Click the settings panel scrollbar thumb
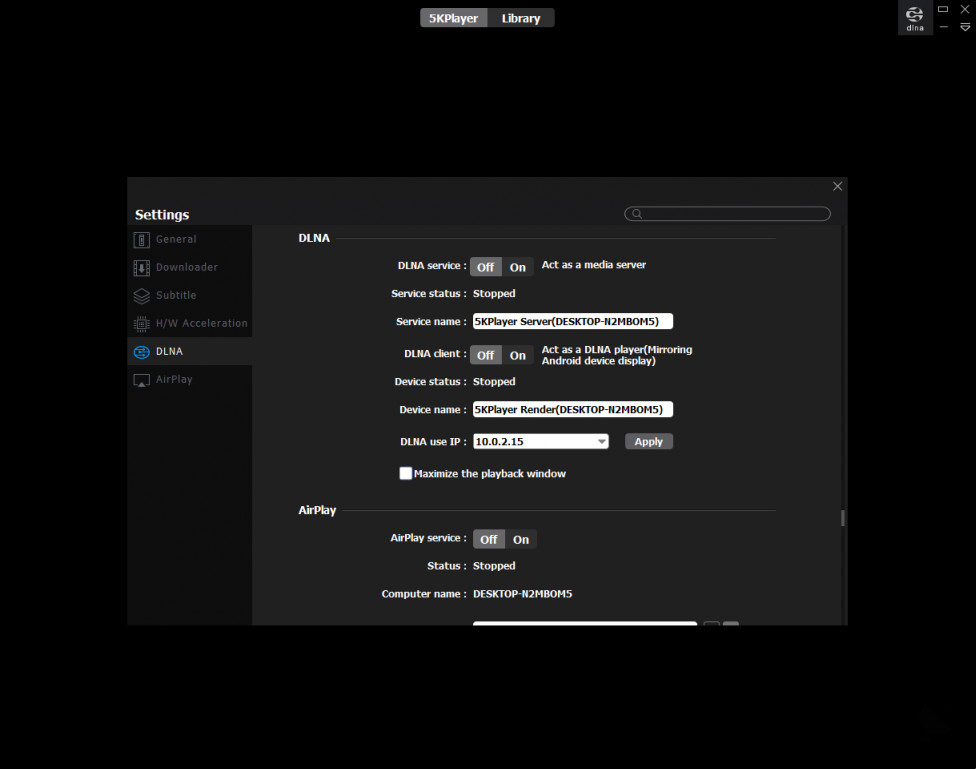Screen dimensions: 976x769 (x=843, y=518)
